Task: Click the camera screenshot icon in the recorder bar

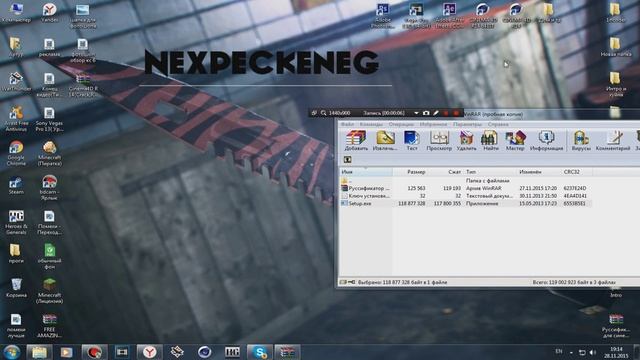Action: (x=426, y=113)
